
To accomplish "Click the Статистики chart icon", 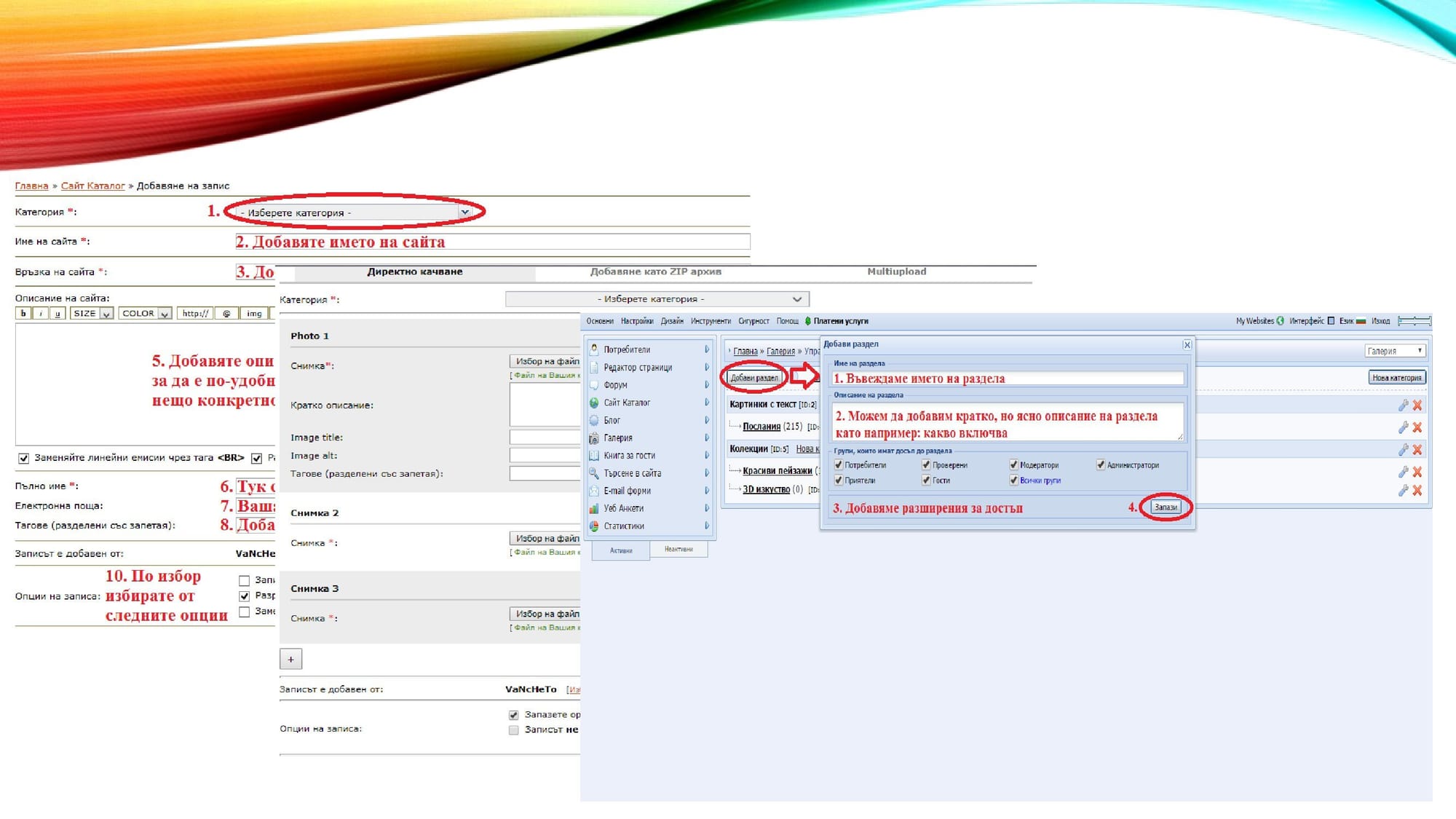I will point(594,526).
